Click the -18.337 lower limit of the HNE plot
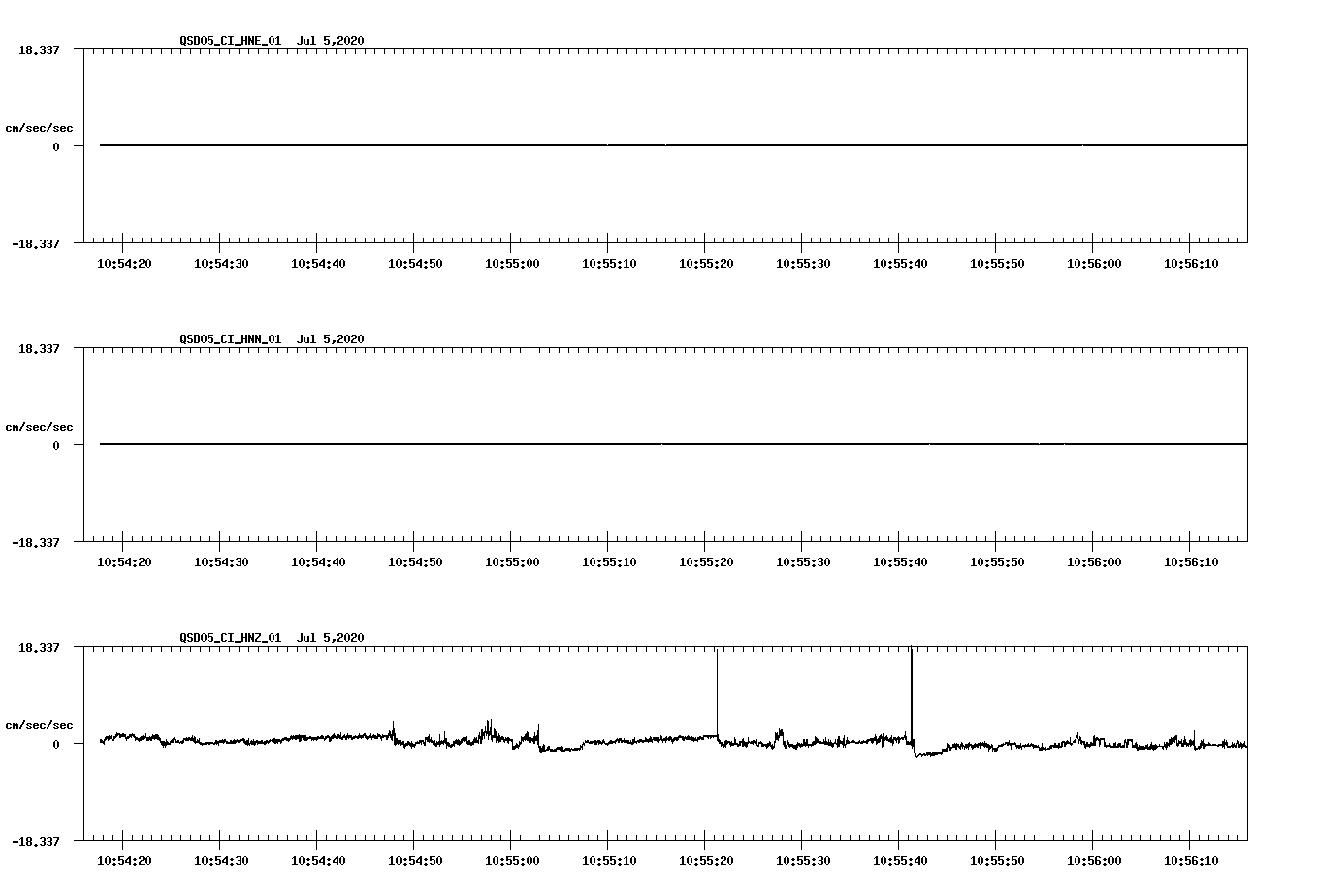The height and width of the screenshot is (896, 1317). 36,244
